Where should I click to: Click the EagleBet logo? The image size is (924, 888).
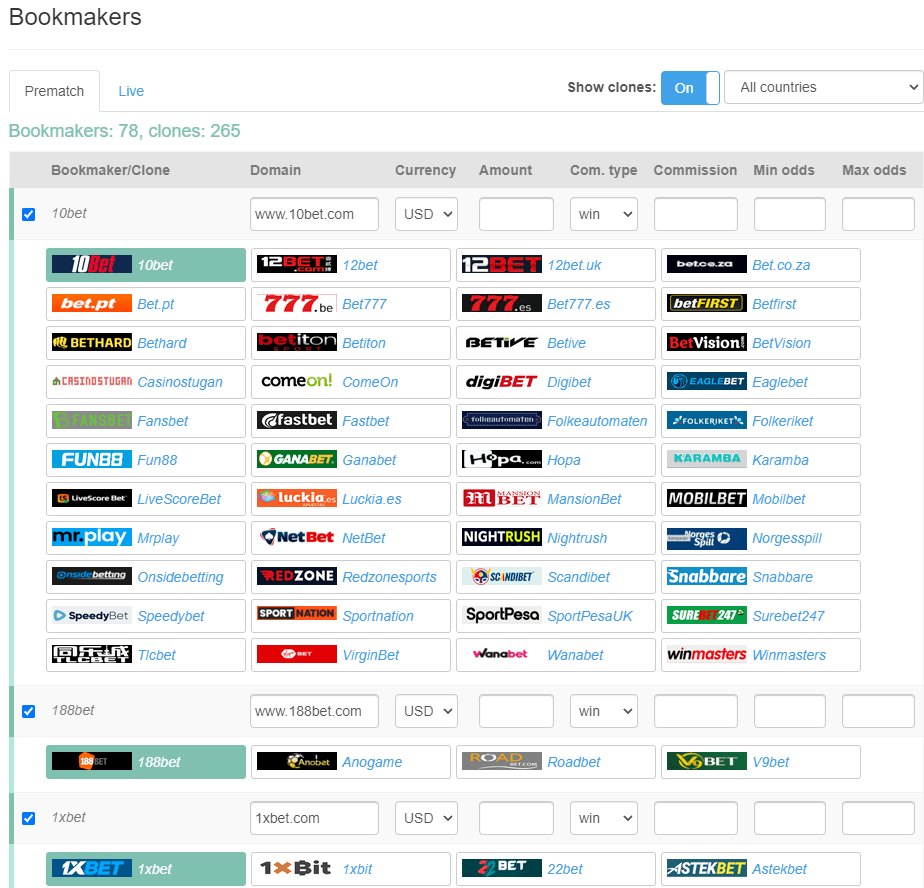(x=707, y=381)
